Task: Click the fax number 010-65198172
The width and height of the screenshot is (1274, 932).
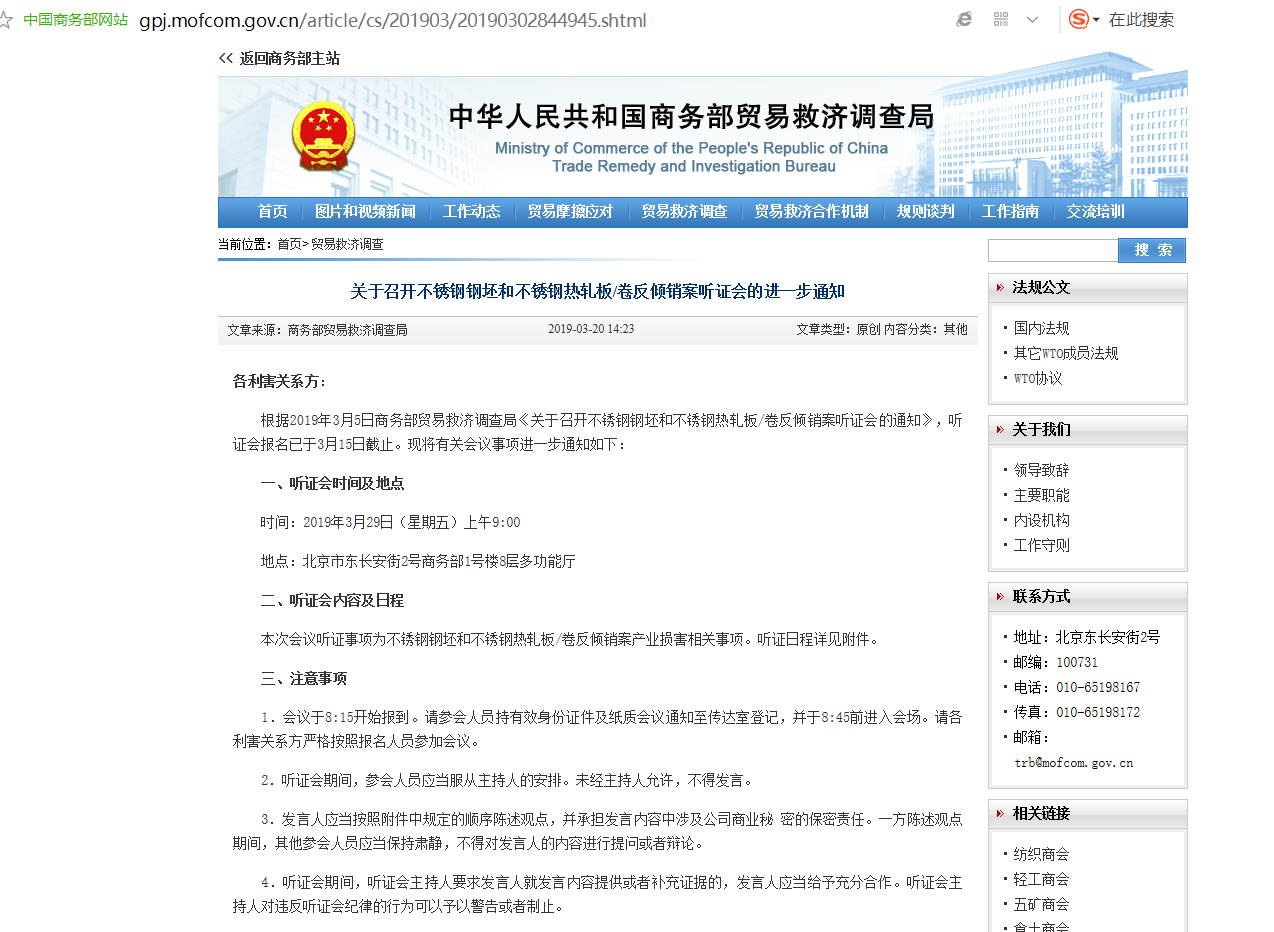Action: click(x=1098, y=712)
